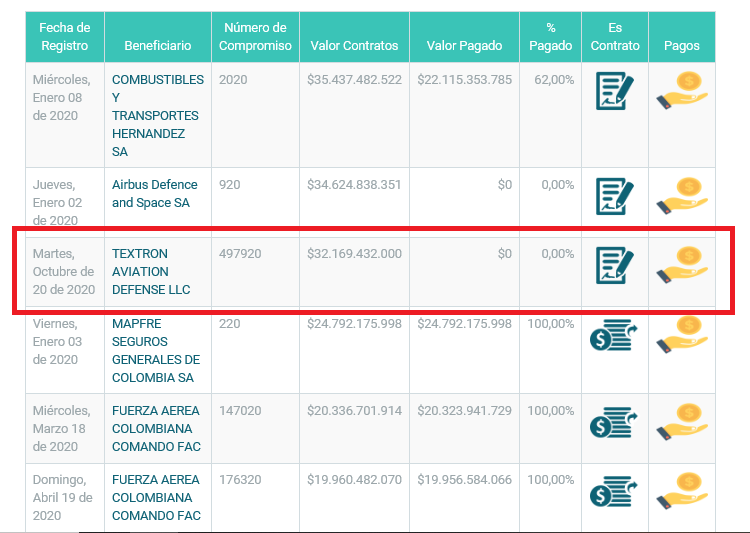Click money-stack icon in commitment 147020 row
The width and height of the screenshot is (750, 533).
pyautogui.click(x=614, y=422)
